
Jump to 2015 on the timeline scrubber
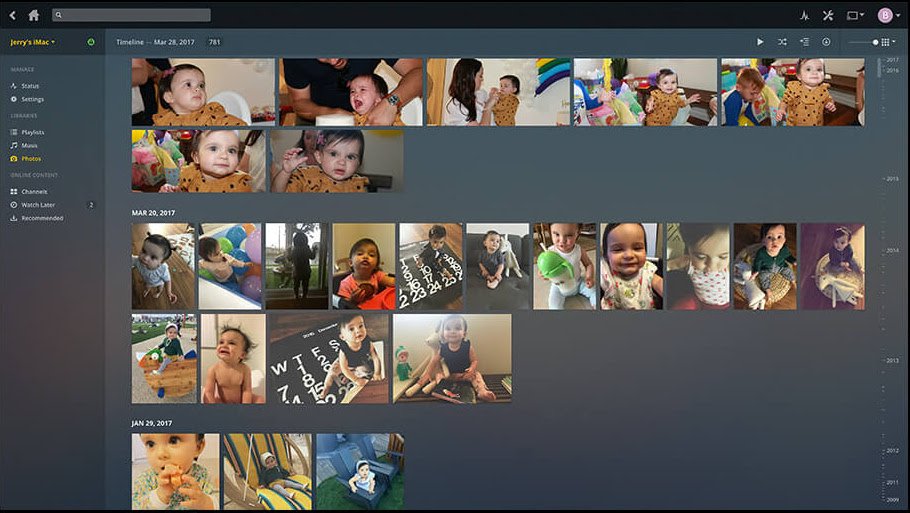pos(893,179)
